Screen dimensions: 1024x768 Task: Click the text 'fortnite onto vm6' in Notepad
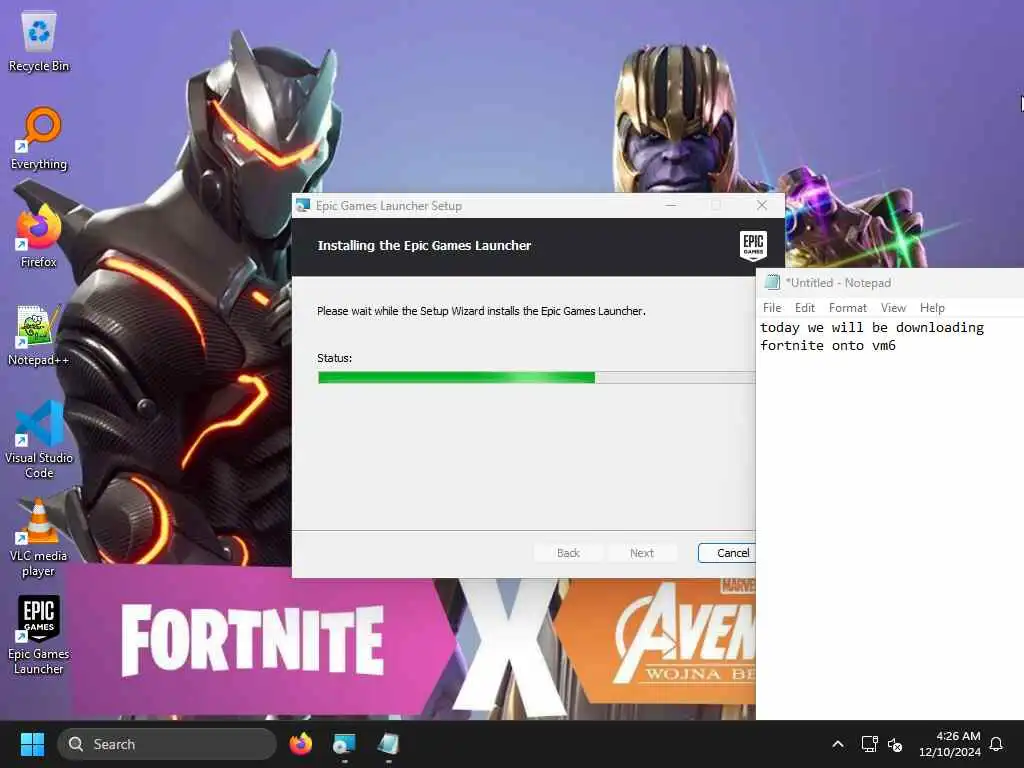(828, 345)
